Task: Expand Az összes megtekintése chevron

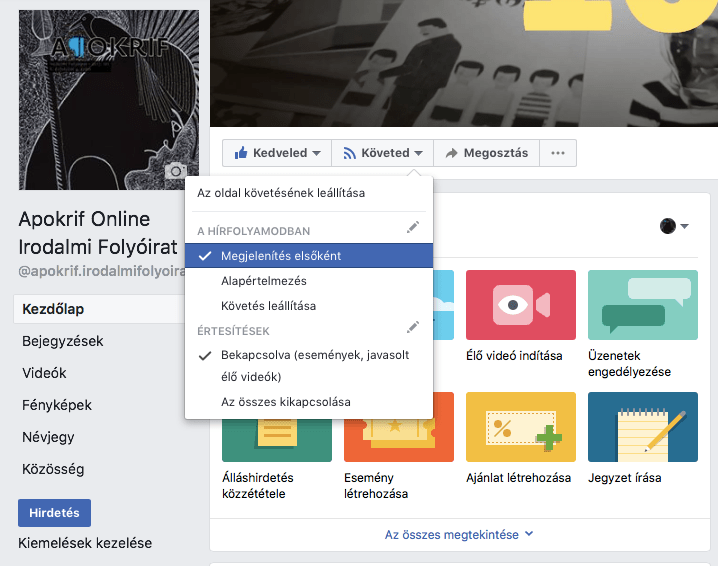Action: (529, 534)
